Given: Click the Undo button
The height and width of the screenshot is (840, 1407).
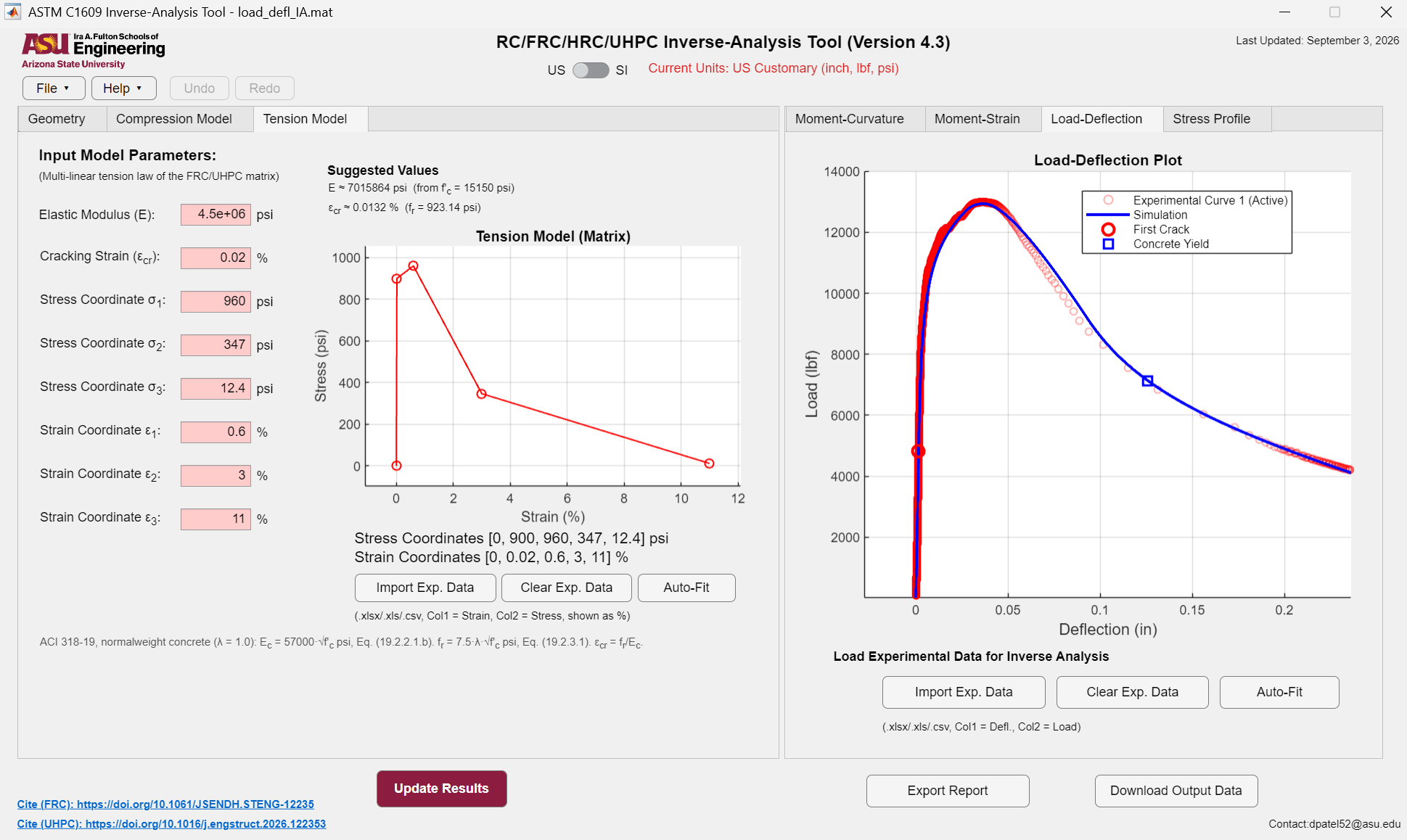Looking at the screenshot, I should [x=199, y=88].
